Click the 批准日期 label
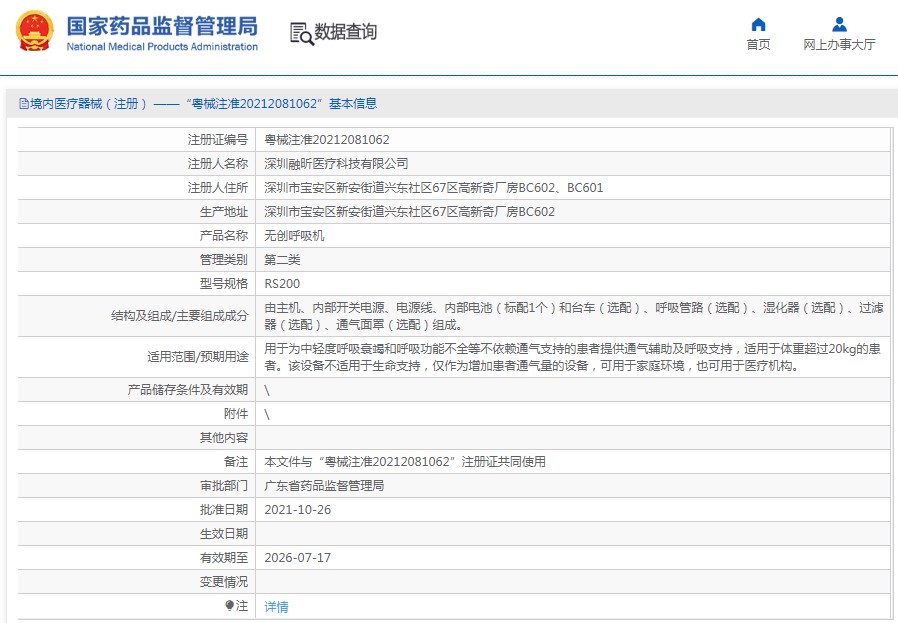This screenshot has height=623, width=898. pos(224,510)
